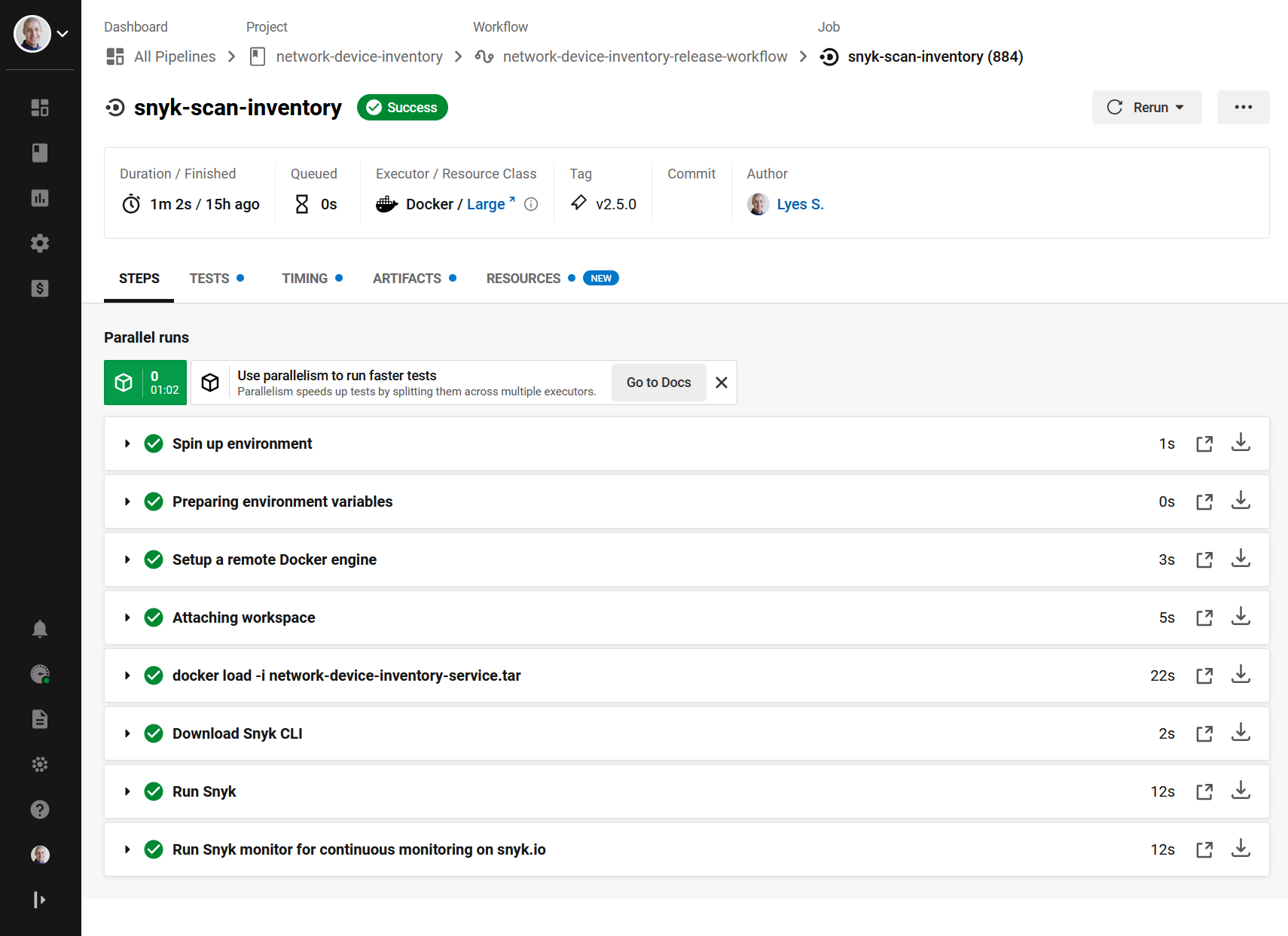Viewport: 1288px width, 936px height.
Task: Switch to the STEPS tab
Action: pyautogui.click(x=139, y=279)
